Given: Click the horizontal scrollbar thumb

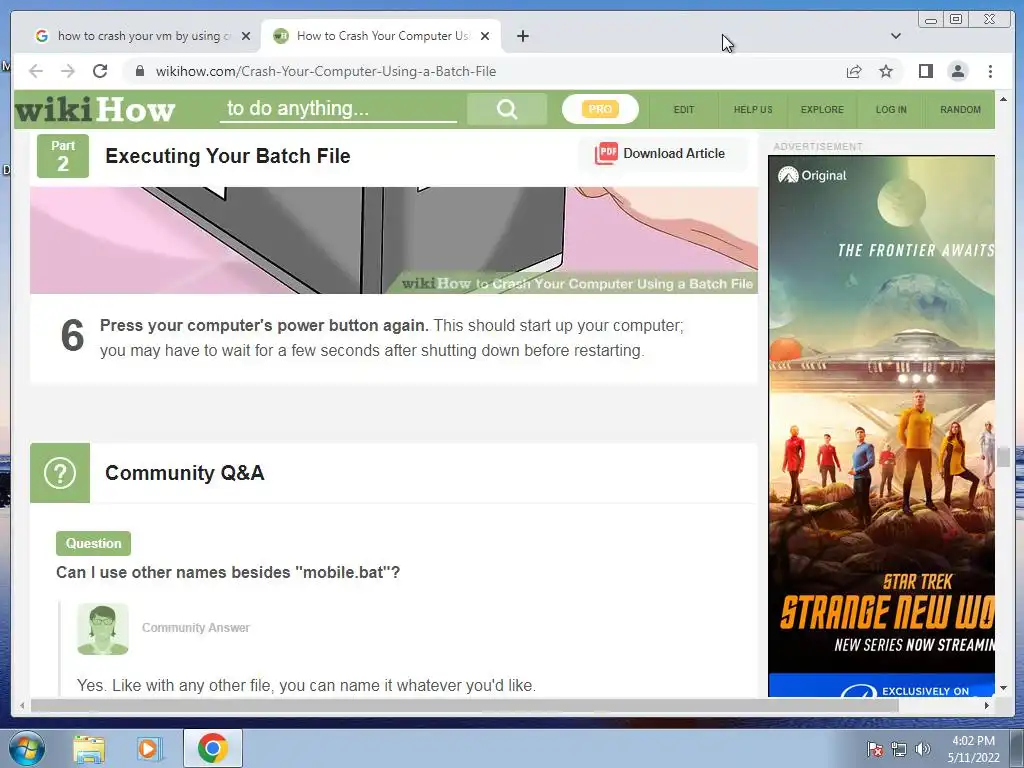Looking at the screenshot, I should click(465, 705).
